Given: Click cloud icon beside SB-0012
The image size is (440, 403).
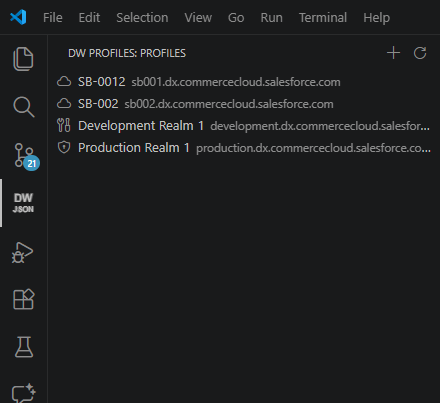Looking at the screenshot, I should (64, 82).
